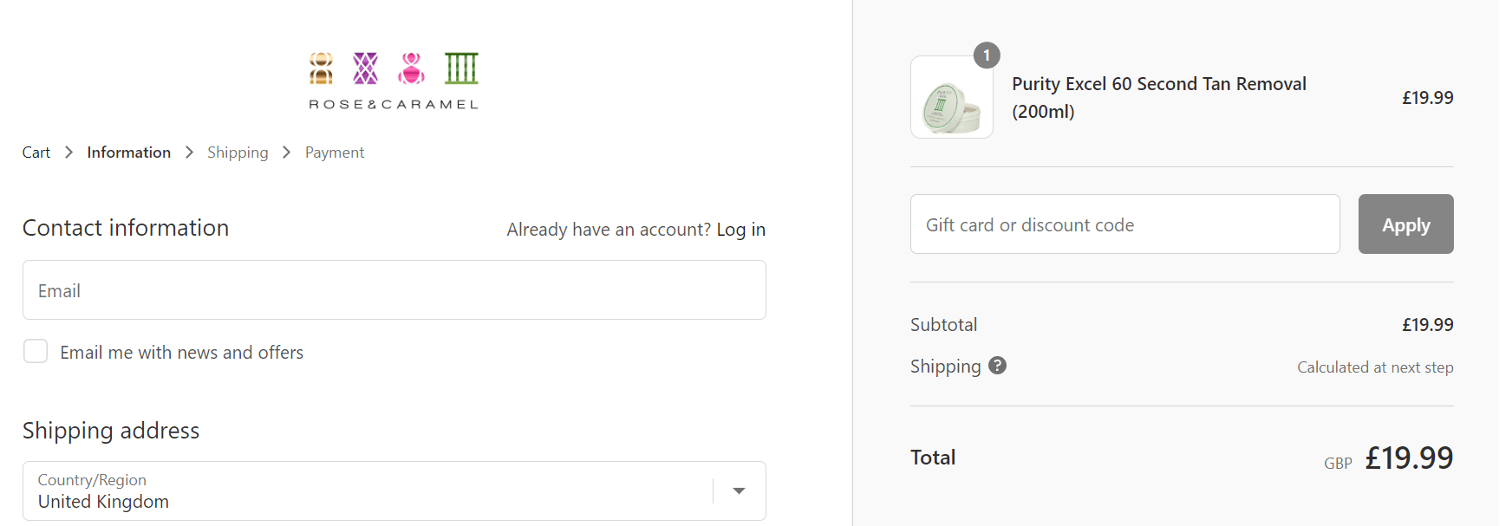
Task: Click the Log in link
Action: click(741, 229)
